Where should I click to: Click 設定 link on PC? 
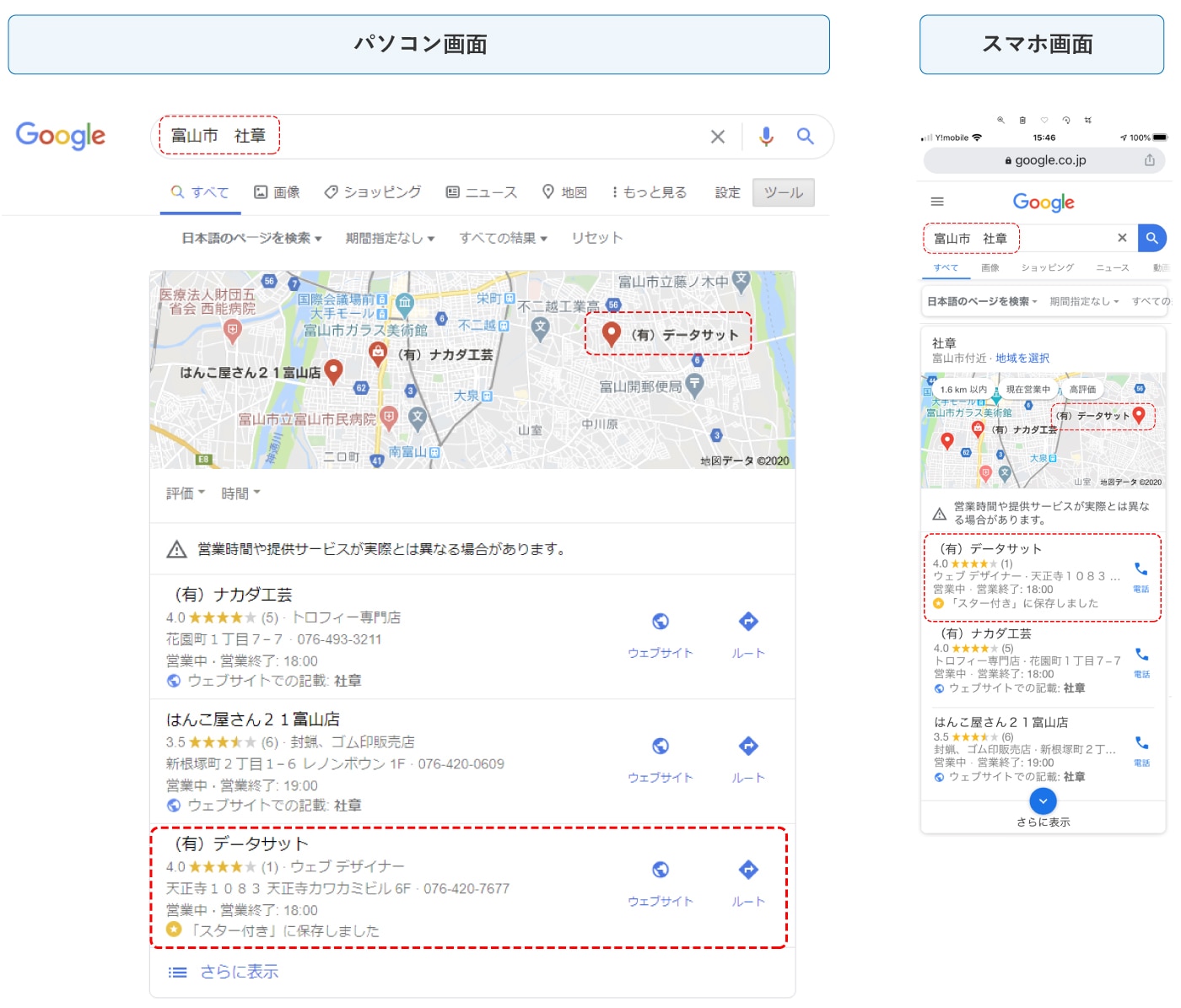point(728,192)
